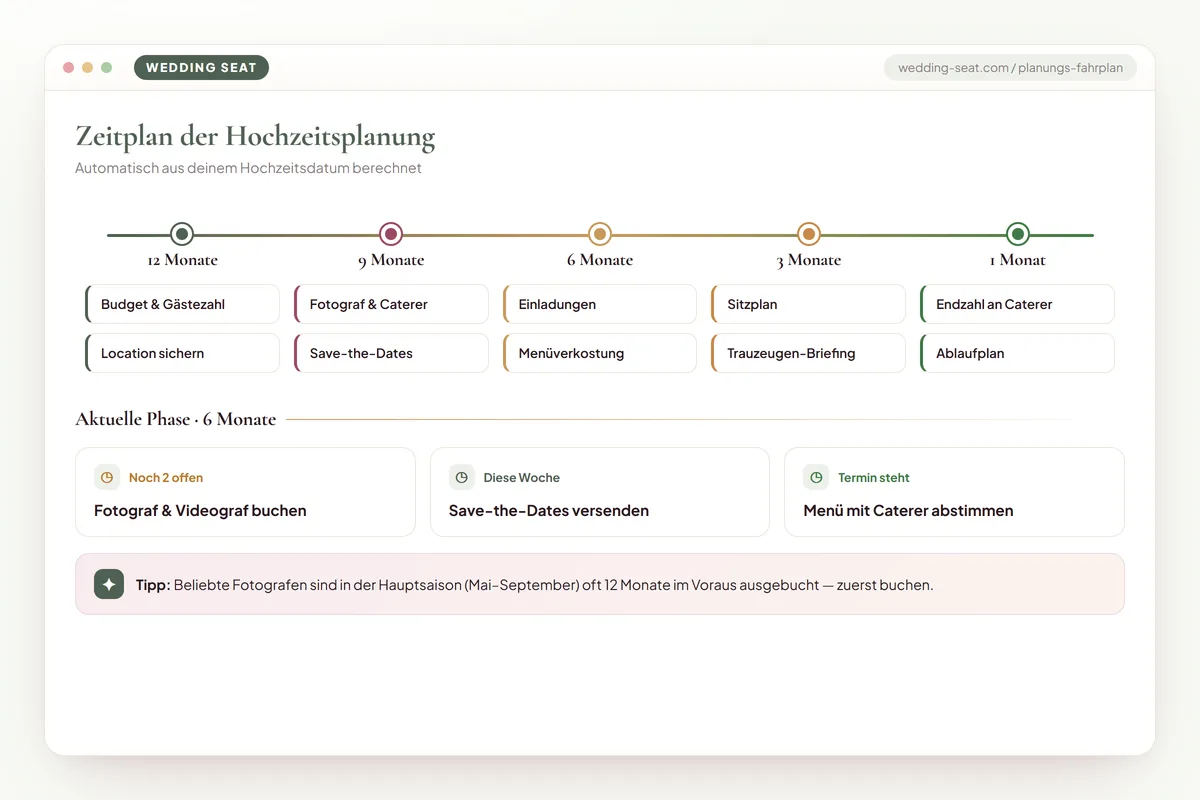
Task: Click the "Termin steht" status label
Action: [x=874, y=478]
